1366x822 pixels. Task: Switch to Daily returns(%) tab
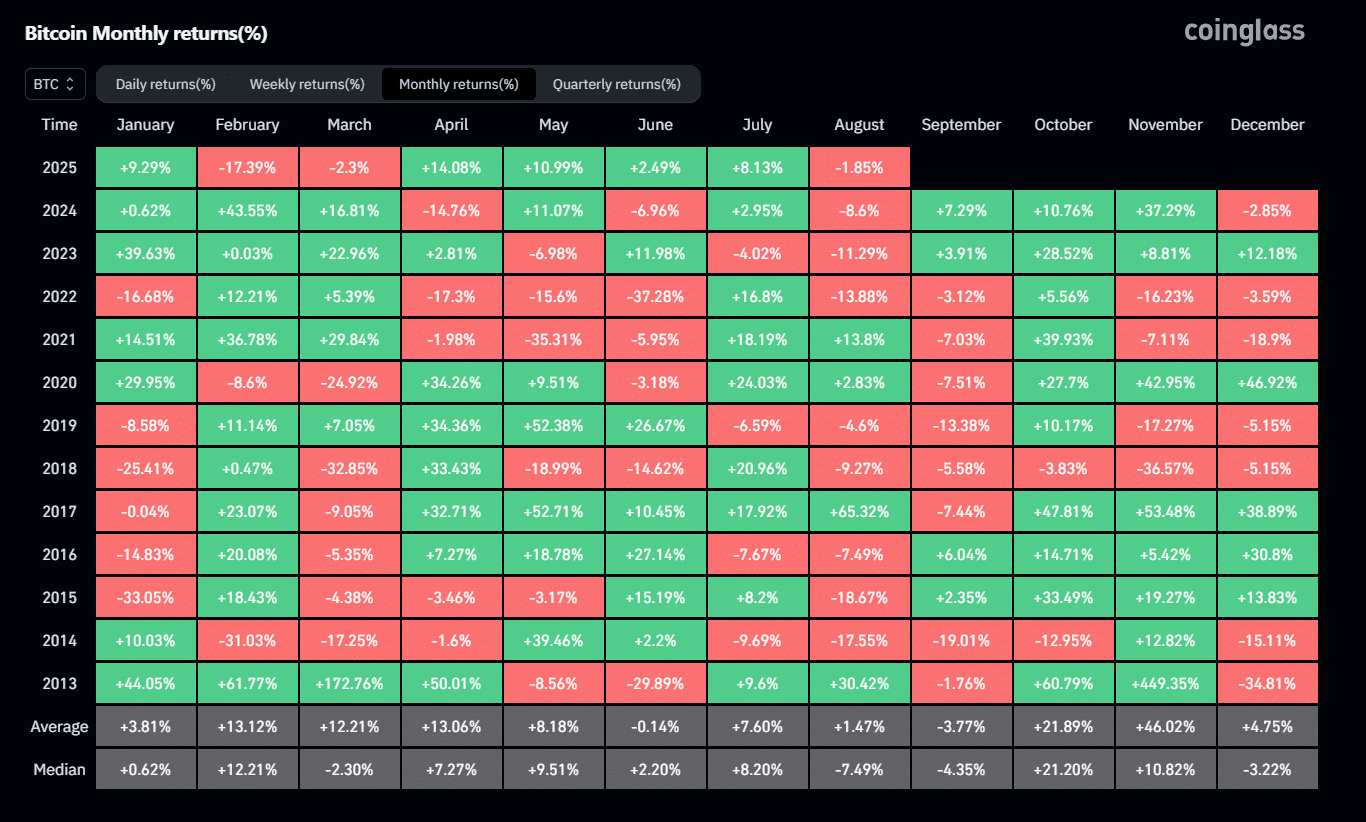click(166, 84)
